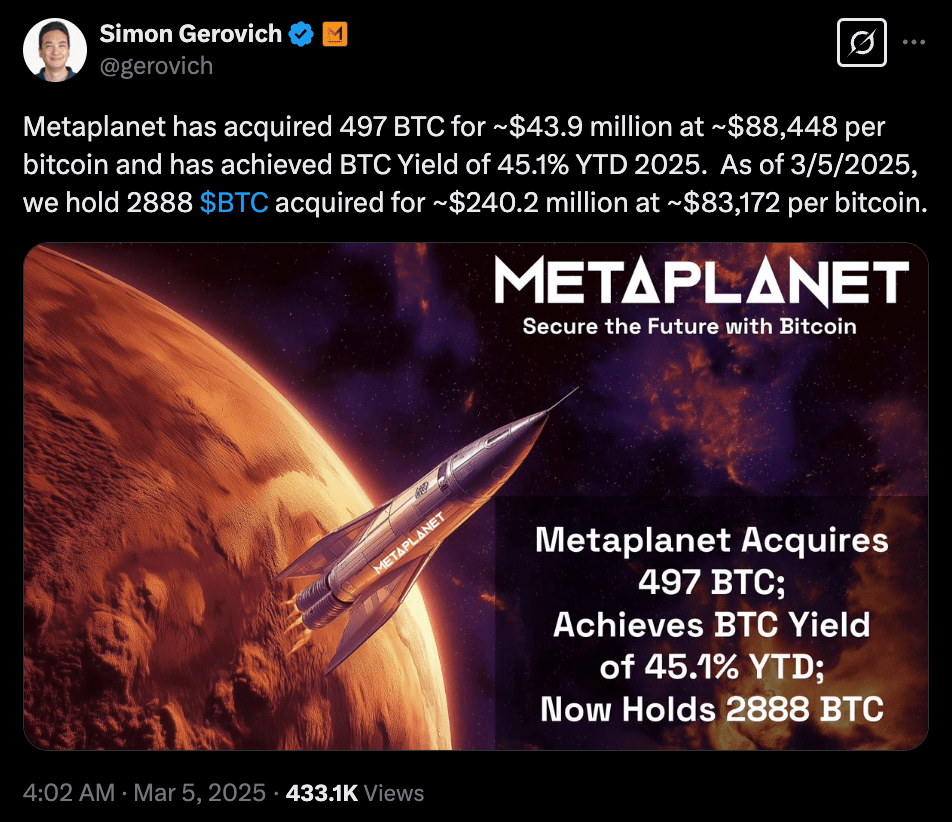This screenshot has width=952, height=822.
Task: Visit @gerovich's handle
Action: (x=154, y=66)
